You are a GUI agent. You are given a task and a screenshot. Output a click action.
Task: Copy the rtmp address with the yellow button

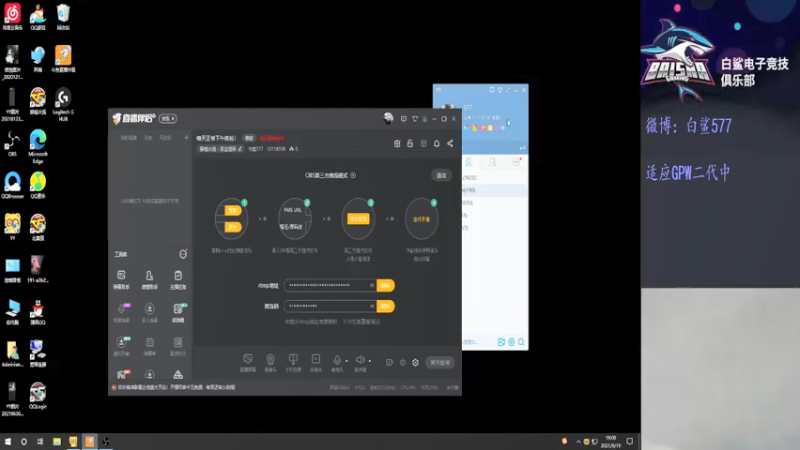coord(386,285)
